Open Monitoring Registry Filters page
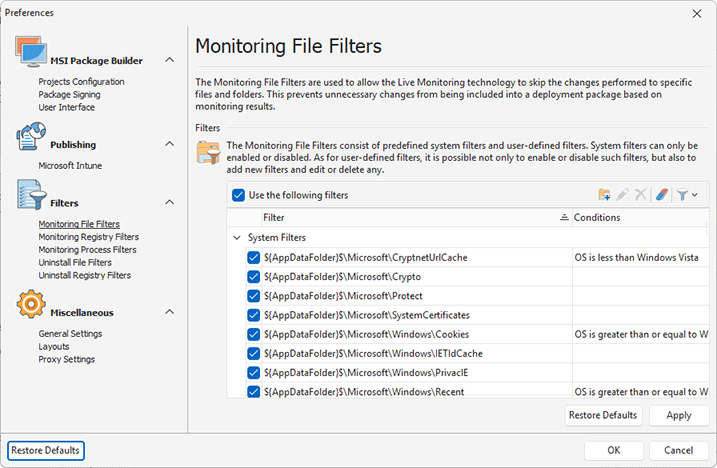The width and height of the screenshot is (717, 468). pyautogui.click(x=88, y=237)
